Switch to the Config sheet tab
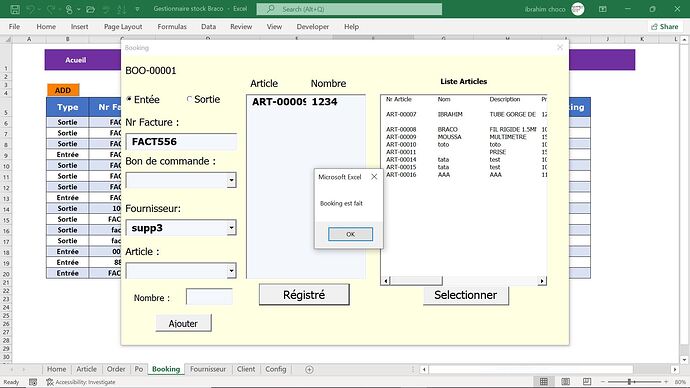 tap(275, 369)
